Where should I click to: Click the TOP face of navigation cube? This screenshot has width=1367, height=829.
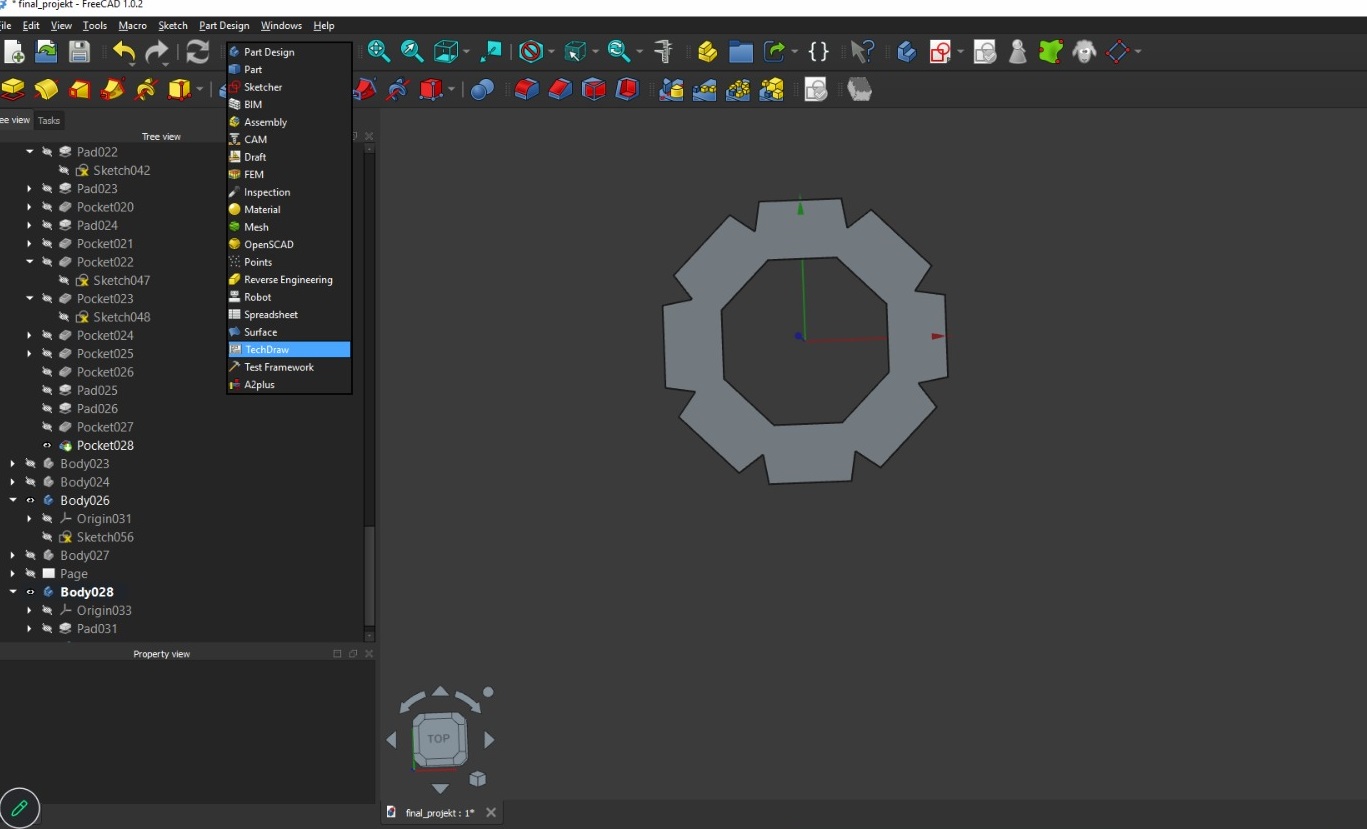coord(439,739)
